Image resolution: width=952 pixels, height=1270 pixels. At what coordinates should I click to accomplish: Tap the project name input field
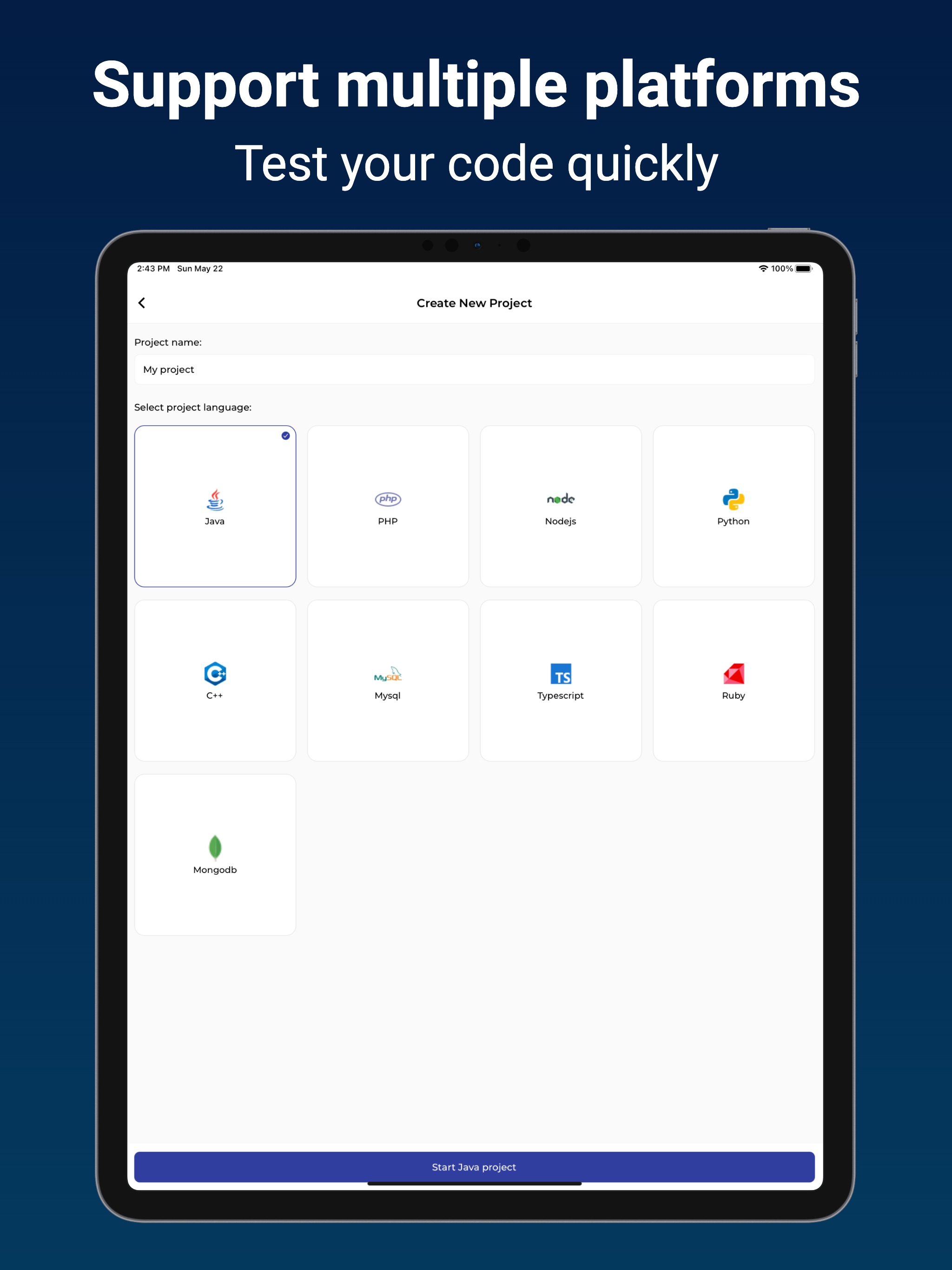tap(476, 369)
